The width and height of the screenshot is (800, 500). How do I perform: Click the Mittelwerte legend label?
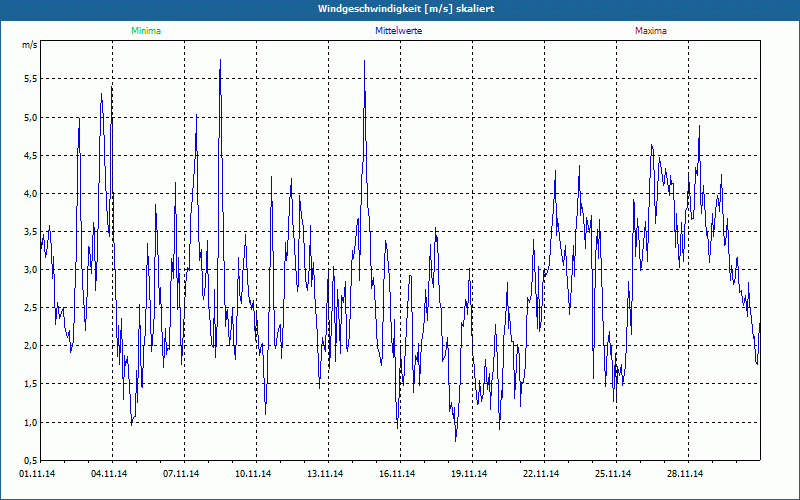(398, 31)
